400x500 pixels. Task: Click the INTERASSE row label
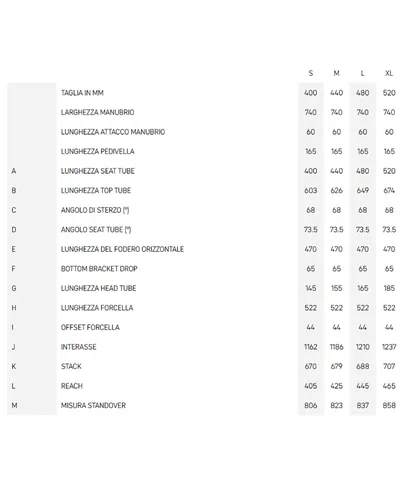[79, 347]
